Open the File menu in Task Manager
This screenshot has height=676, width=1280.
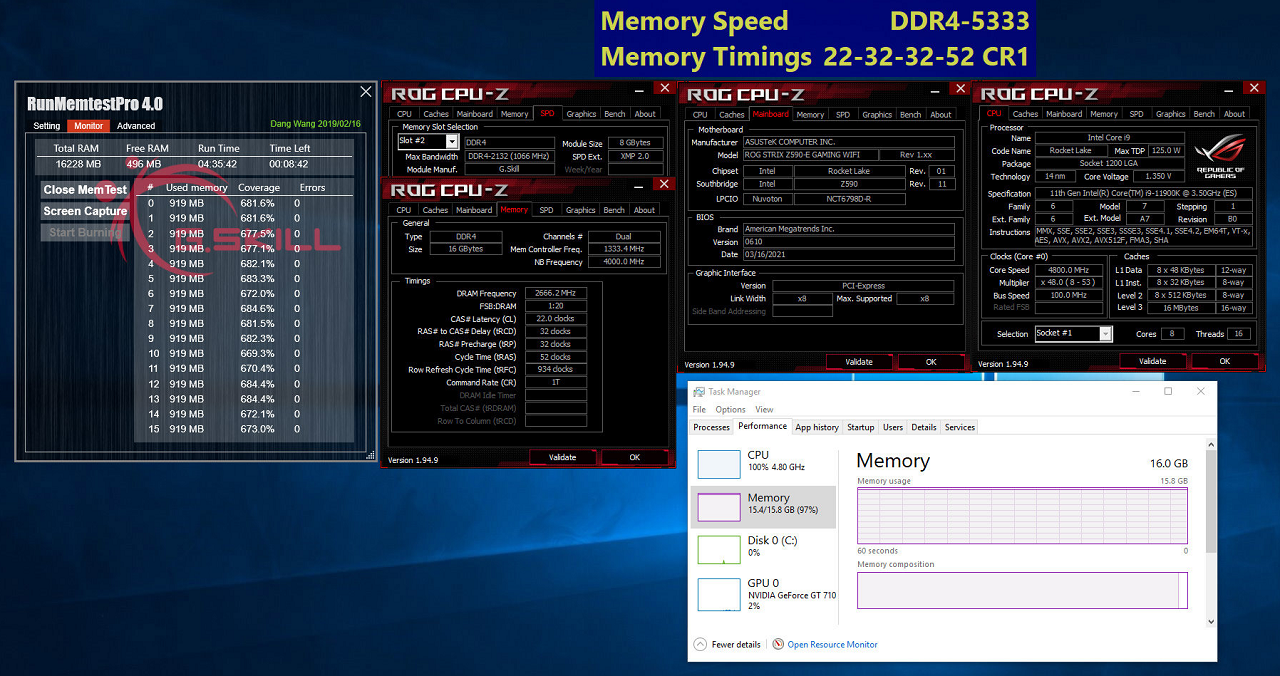click(700, 410)
